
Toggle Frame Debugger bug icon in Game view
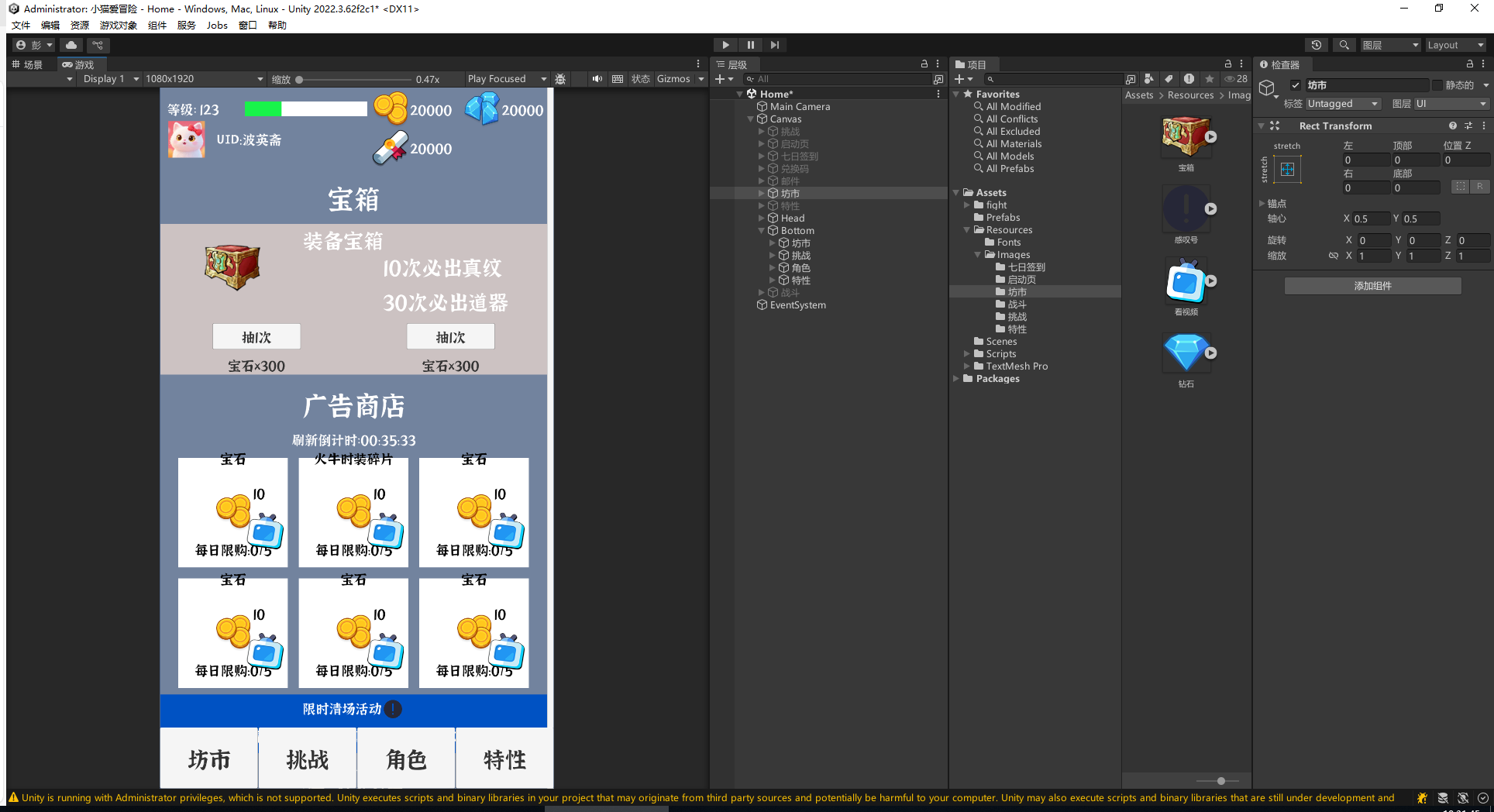click(560, 79)
